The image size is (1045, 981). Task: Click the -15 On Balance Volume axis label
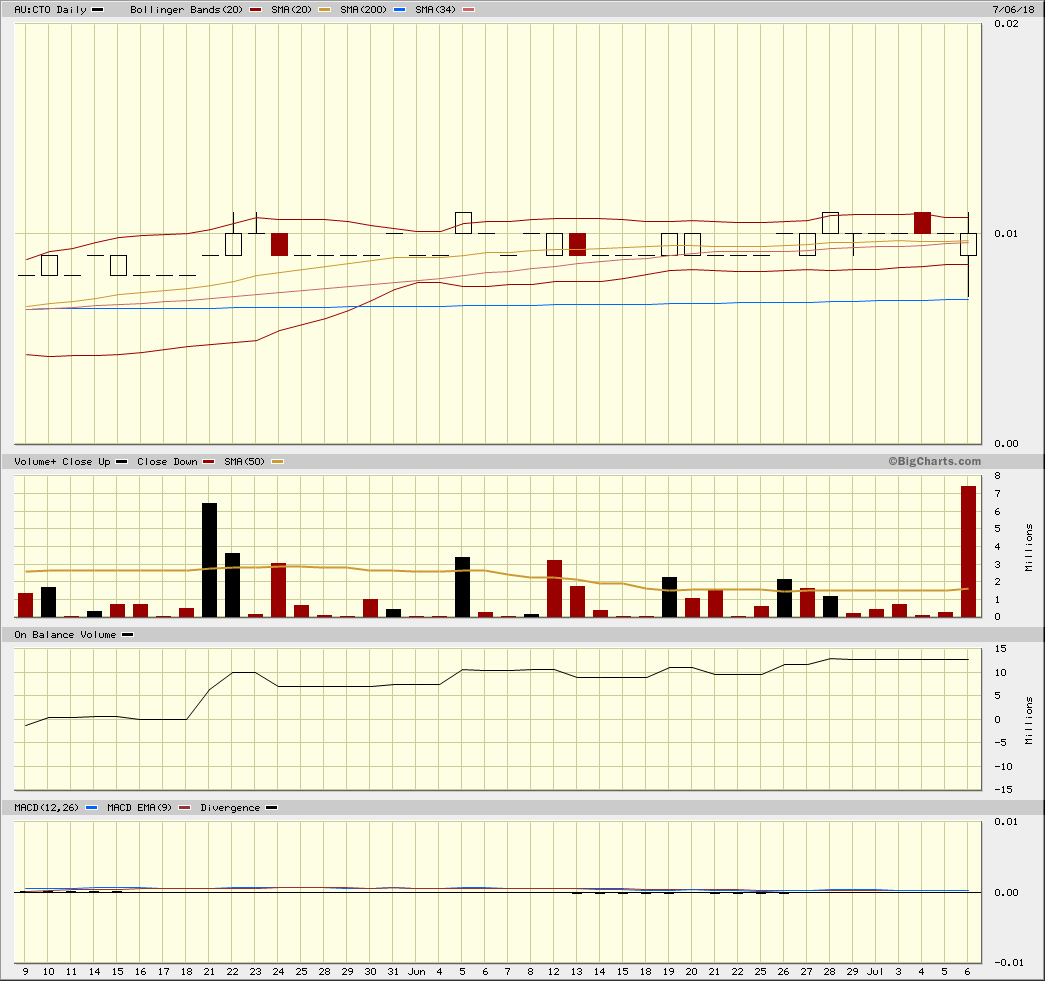[1003, 790]
